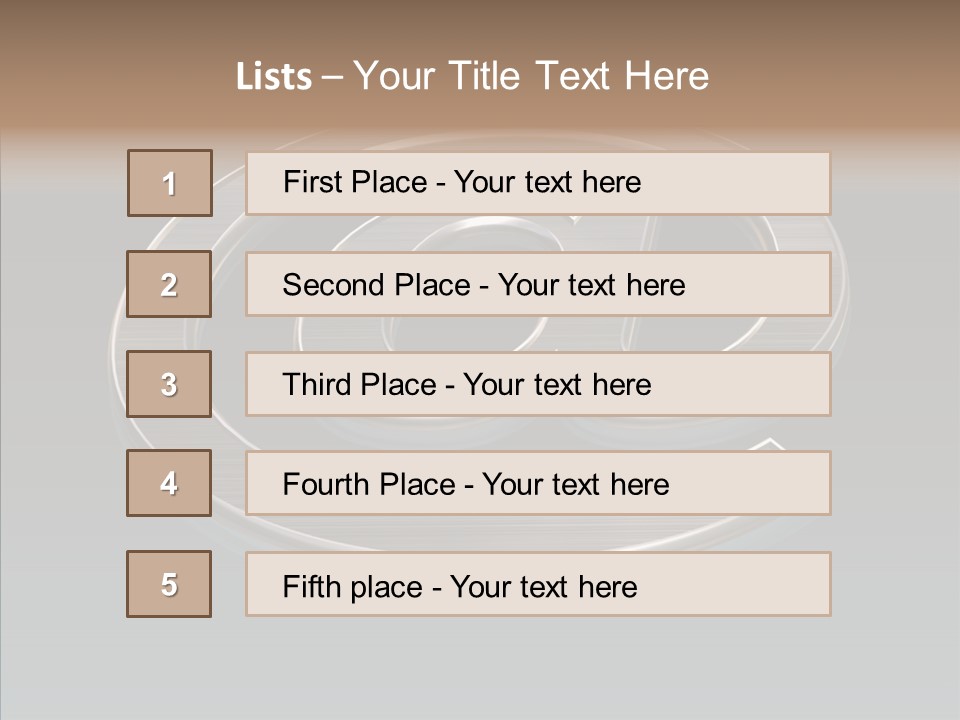Click the word "Fourth" in the list

coord(328,485)
